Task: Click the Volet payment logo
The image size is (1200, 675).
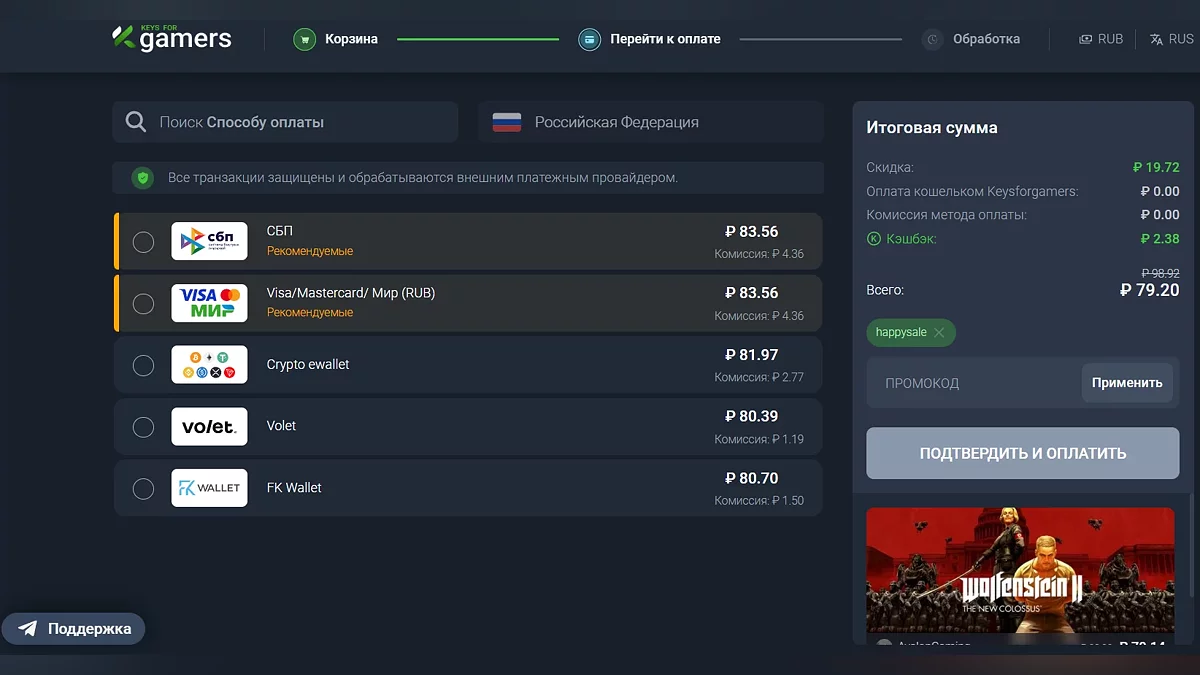Action: coord(209,427)
